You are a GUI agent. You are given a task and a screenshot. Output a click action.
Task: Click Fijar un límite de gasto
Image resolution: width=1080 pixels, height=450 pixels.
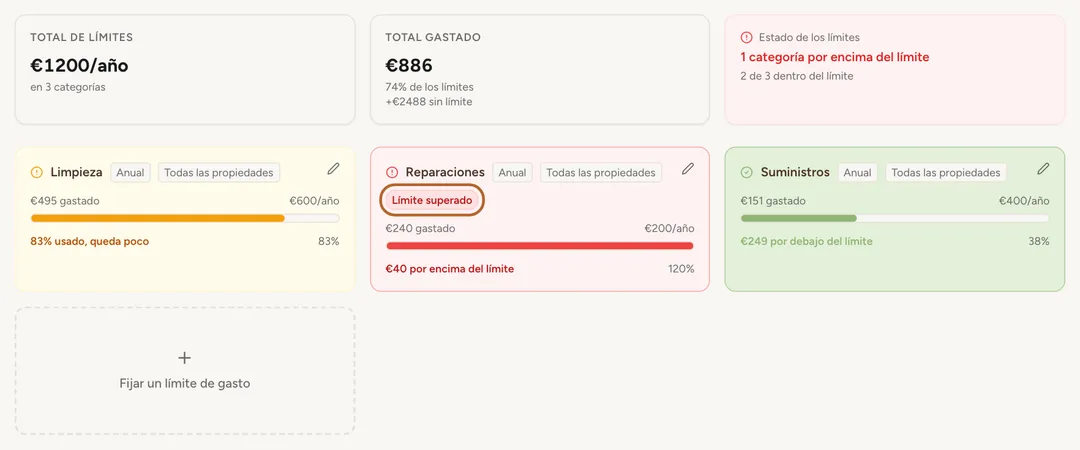(x=185, y=383)
